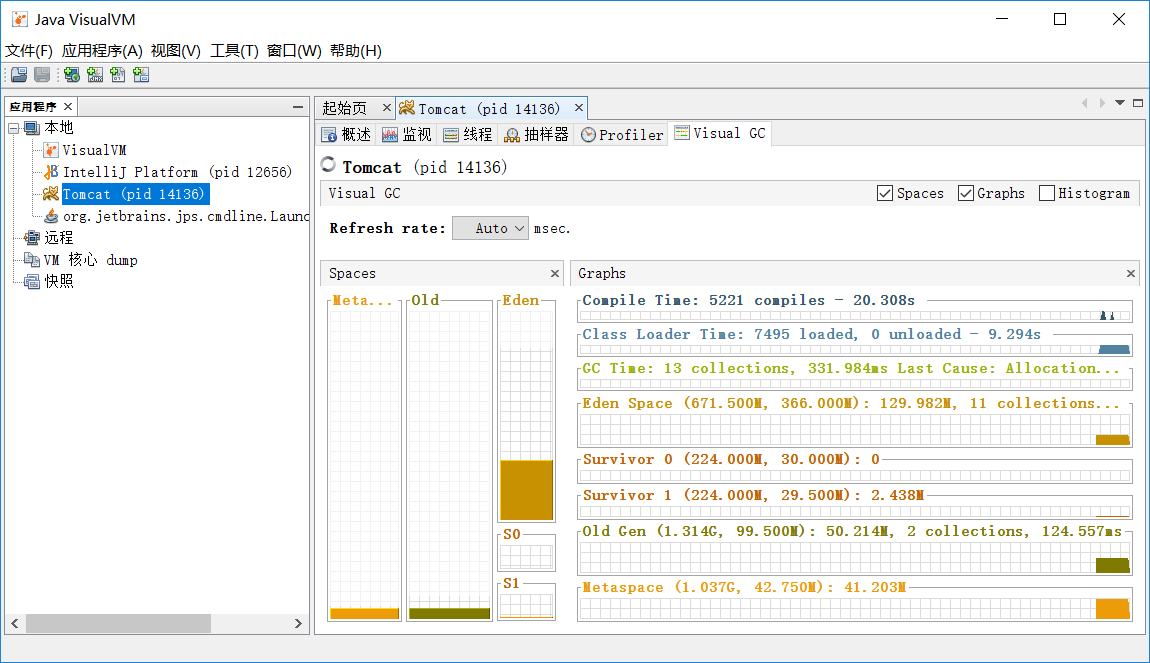Click the VisualVM application icon in tree
The image size is (1150, 663).
pyautogui.click(x=51, y=150)
